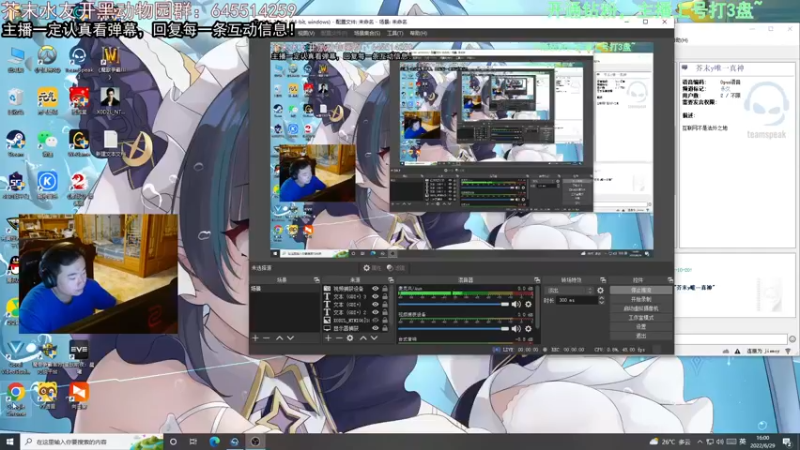
Task: Adjust video capture device volume slider
Action: coord(454,329)
